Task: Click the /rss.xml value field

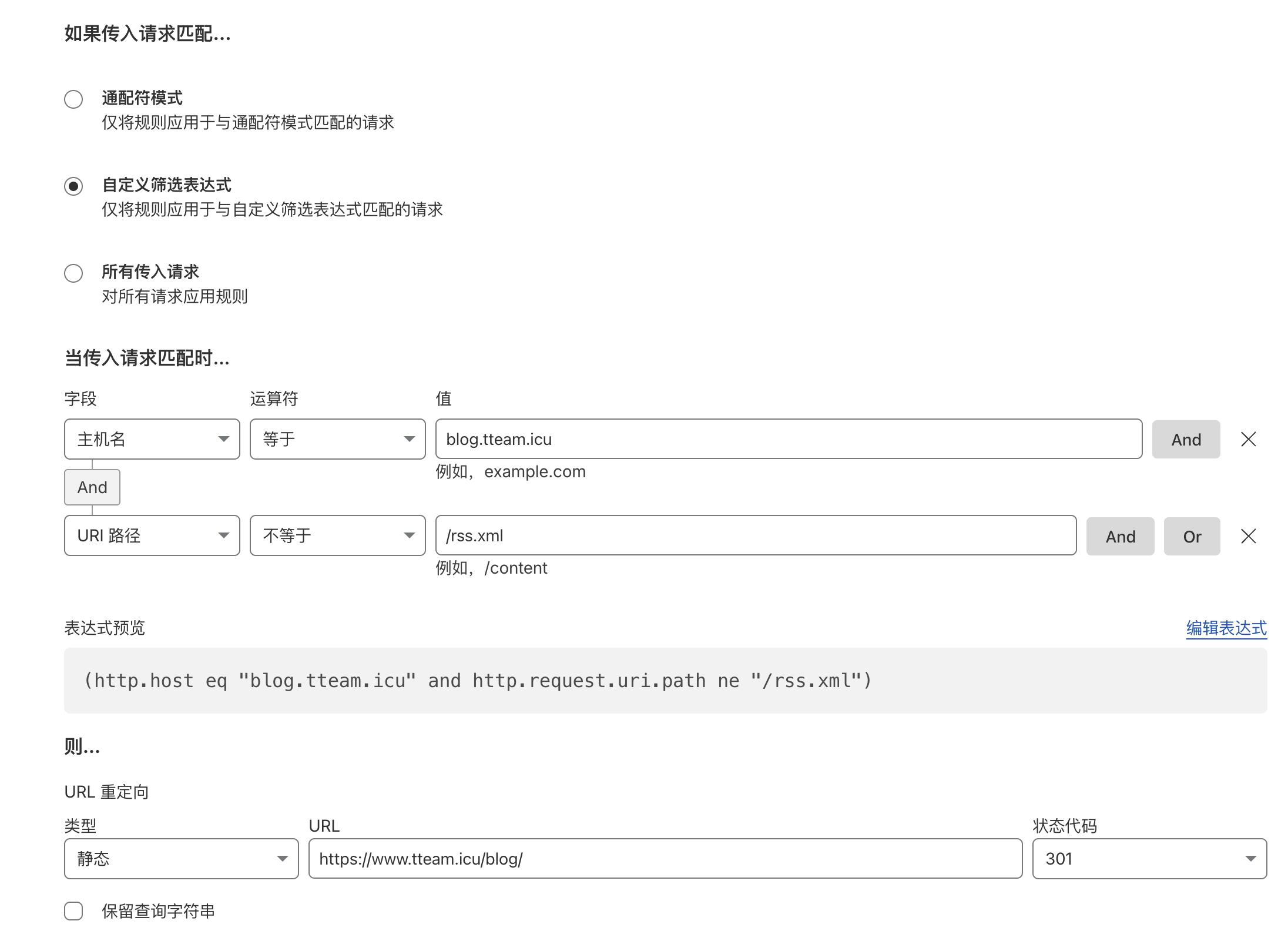Action: click(x=756, y=535)
